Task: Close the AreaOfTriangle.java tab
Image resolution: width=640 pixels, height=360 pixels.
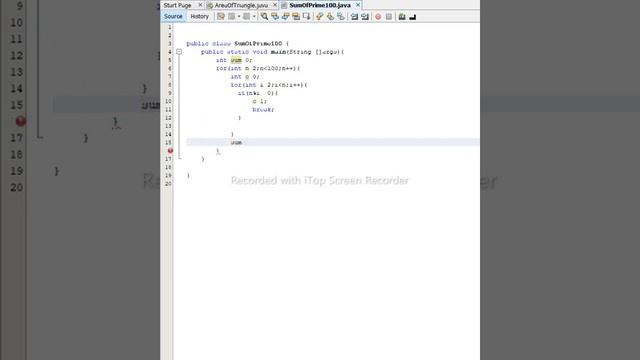Action: 275,5
